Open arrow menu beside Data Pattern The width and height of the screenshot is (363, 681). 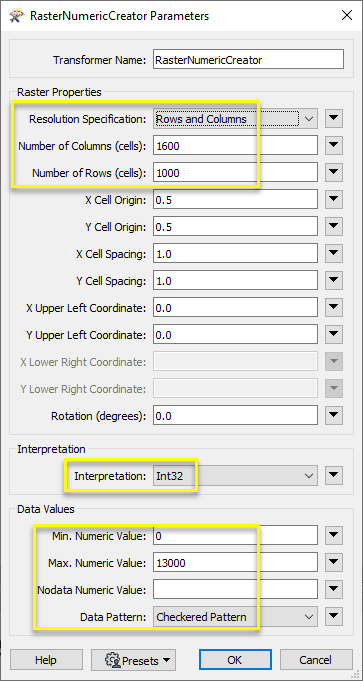(x=333, y=616)
